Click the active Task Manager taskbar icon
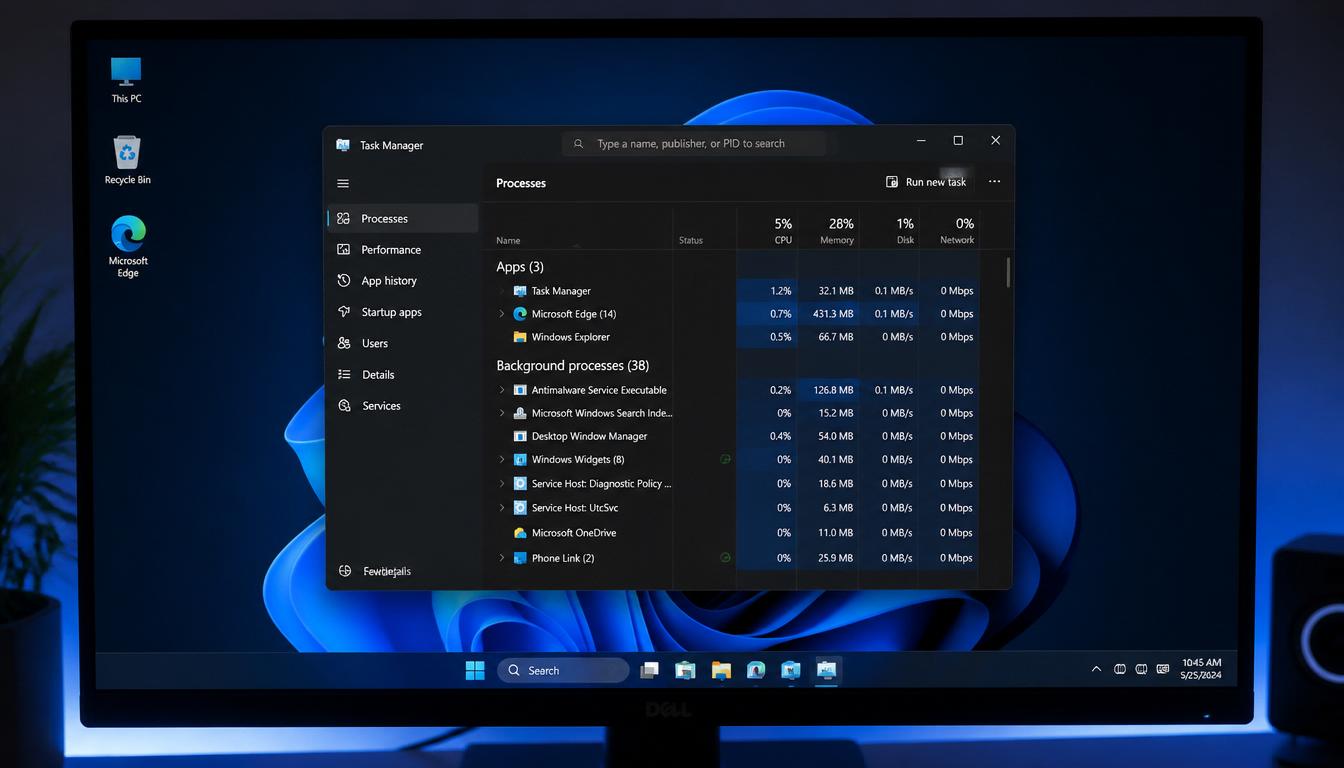 tap(826, 670)
